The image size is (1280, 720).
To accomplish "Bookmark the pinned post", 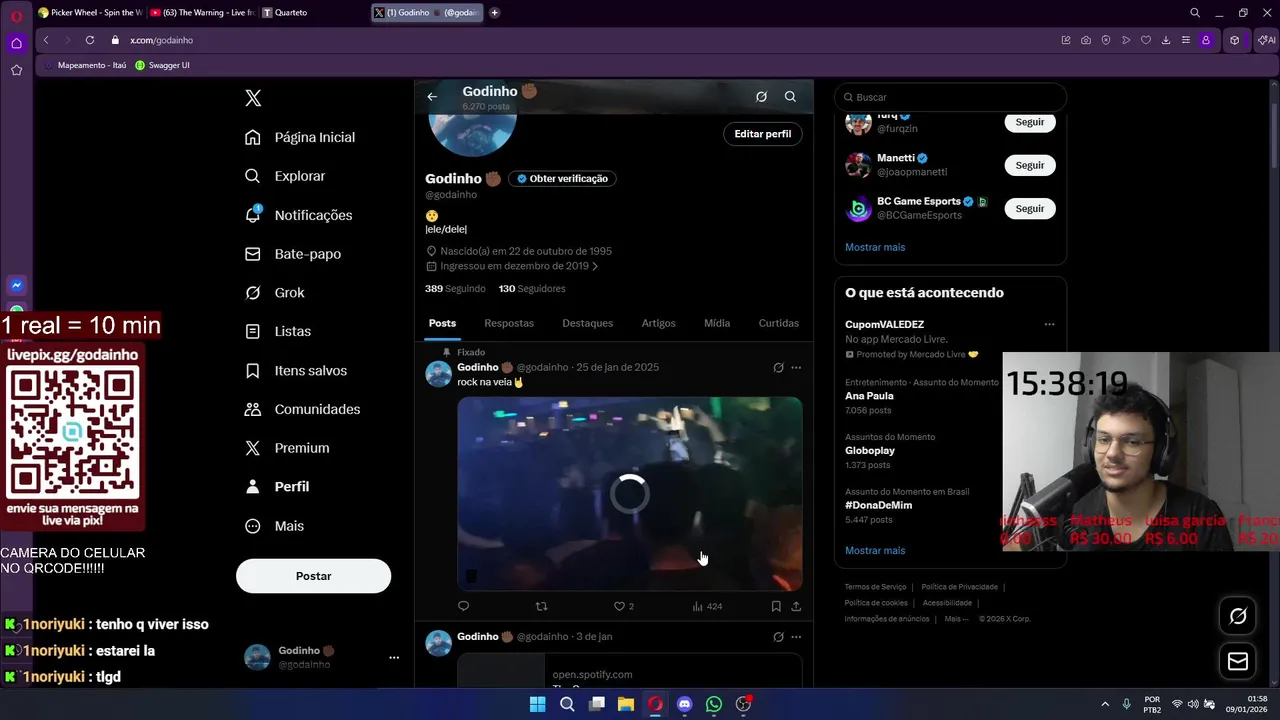I will click(776, 606).
